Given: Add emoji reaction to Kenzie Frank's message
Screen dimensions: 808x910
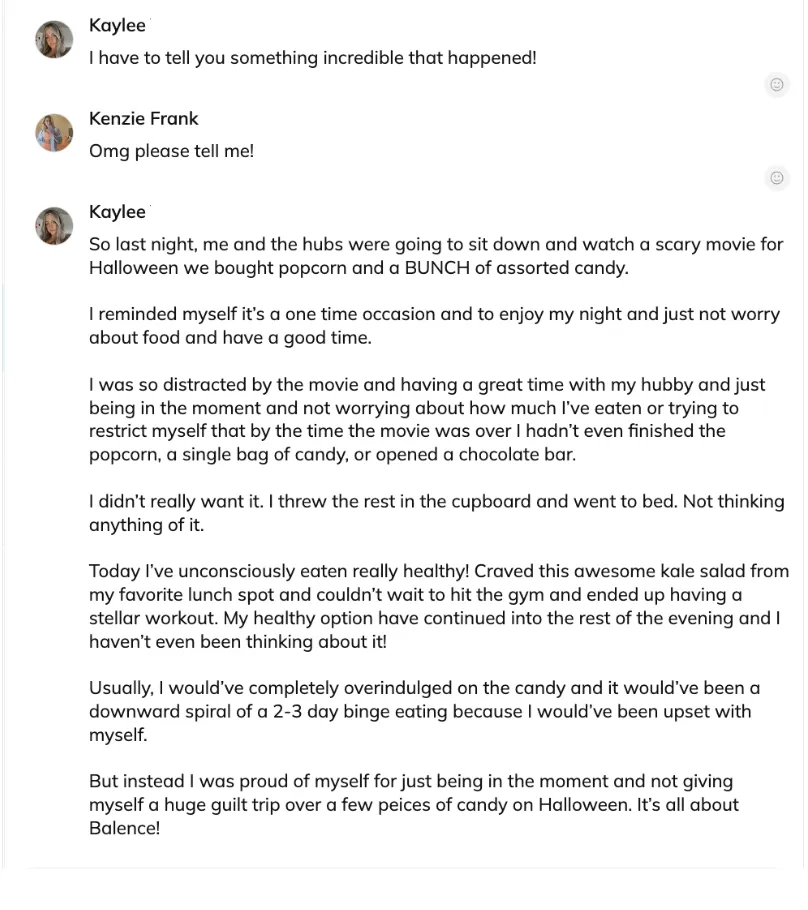Looking at the screenshot, I should click(x=777, y=178).
